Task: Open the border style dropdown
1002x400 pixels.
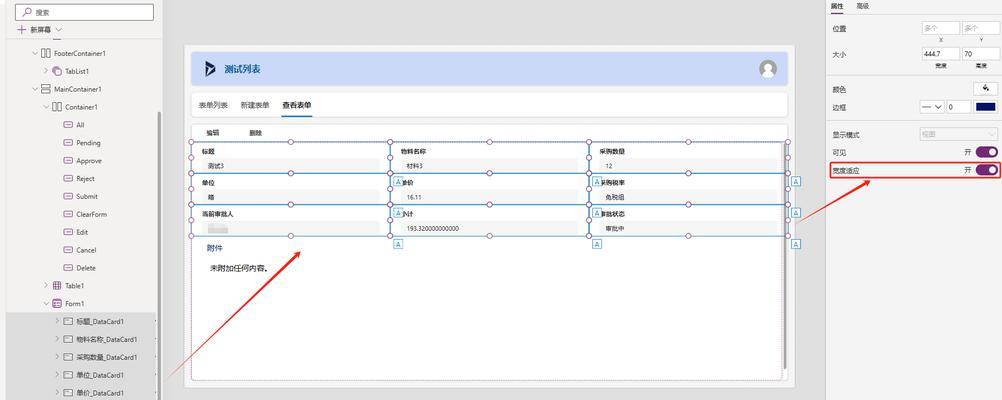Action: [932, 107]
